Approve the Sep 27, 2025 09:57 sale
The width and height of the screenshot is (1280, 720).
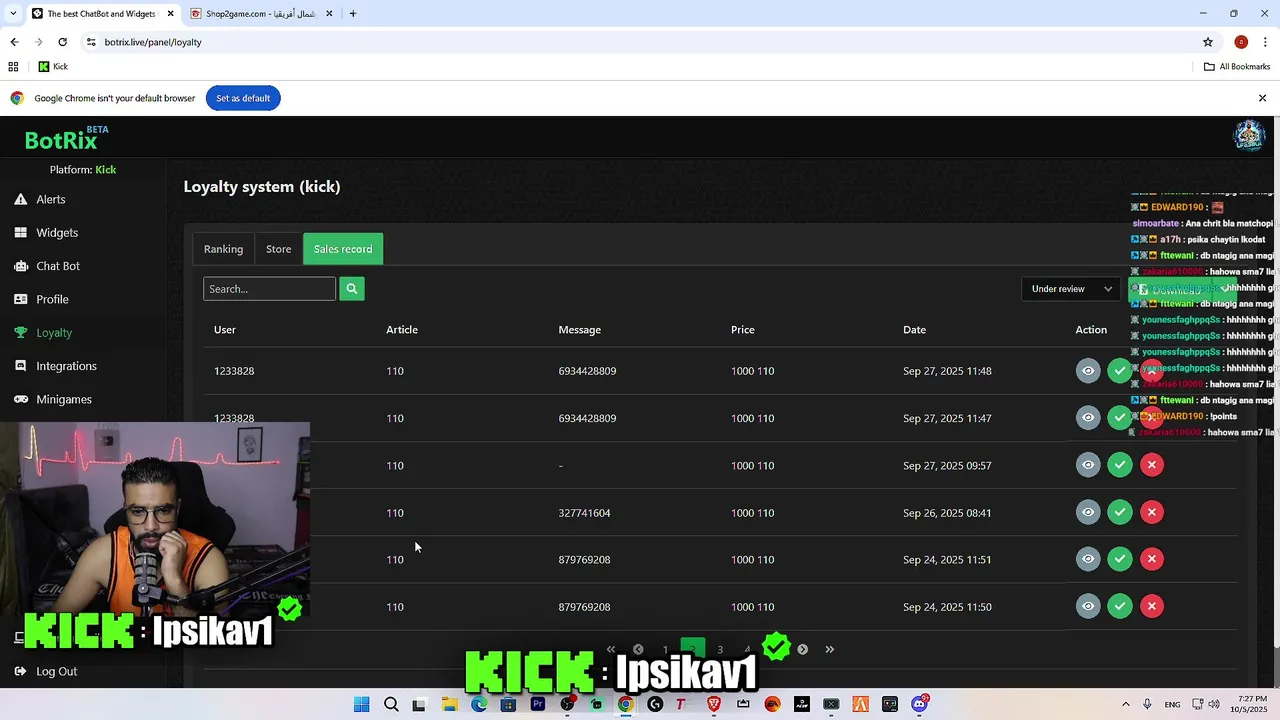[1120, 465]
